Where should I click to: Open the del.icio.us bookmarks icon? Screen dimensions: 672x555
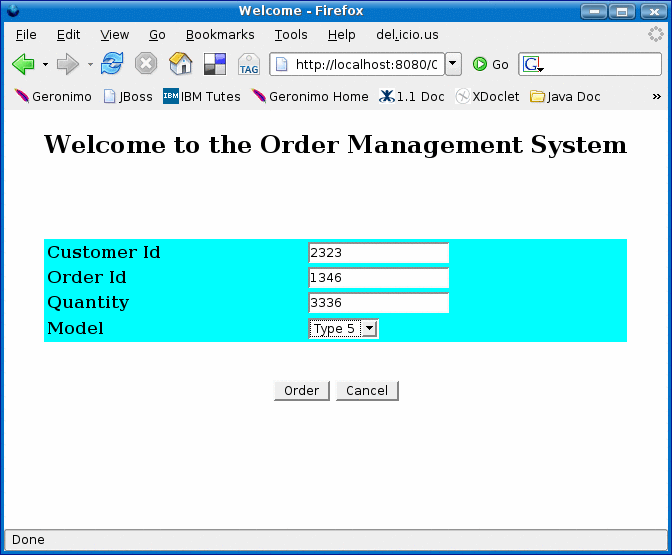(x=215, y=64)
